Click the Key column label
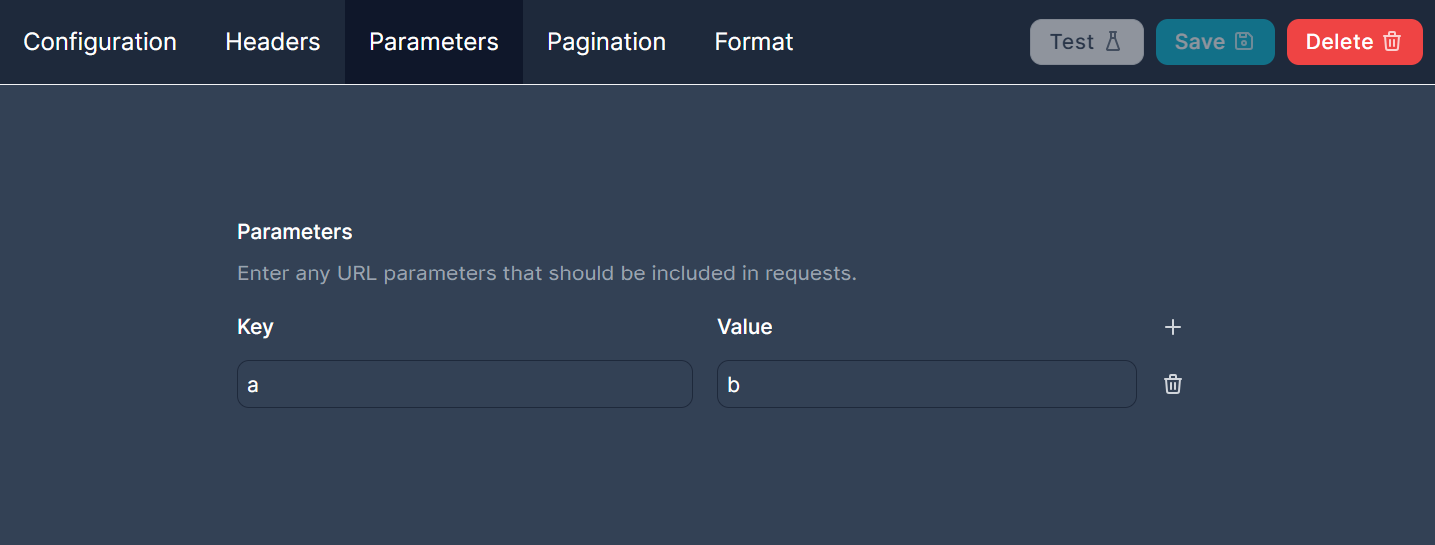Viewport: 1435px width, 545px height. point(255,327)
